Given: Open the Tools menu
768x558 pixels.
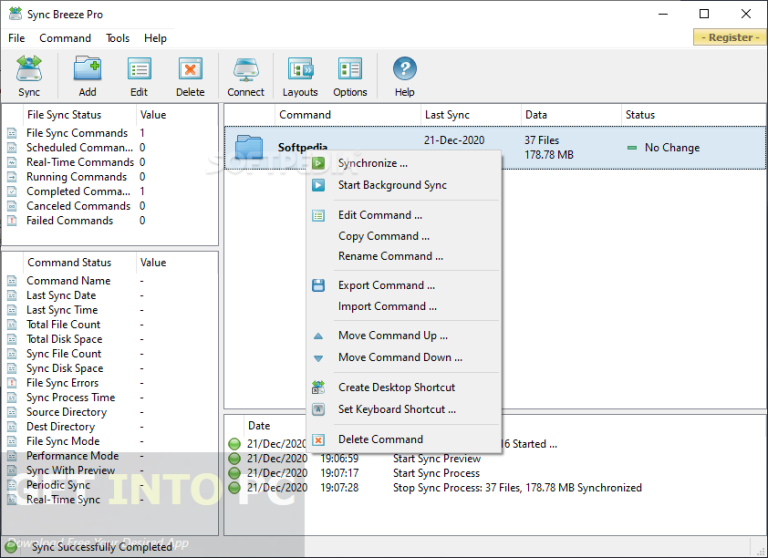Looking at the screenshot, I should (118, 38).
